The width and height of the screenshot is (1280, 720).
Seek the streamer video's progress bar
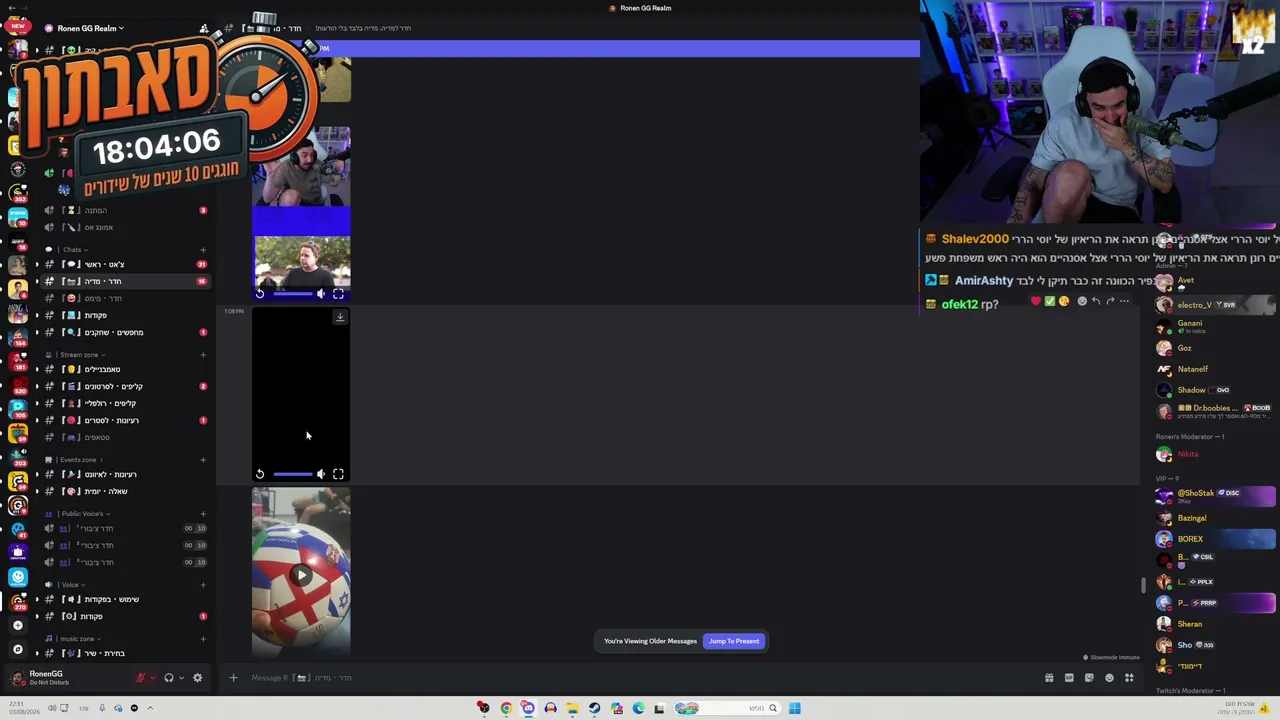[292, 293]
